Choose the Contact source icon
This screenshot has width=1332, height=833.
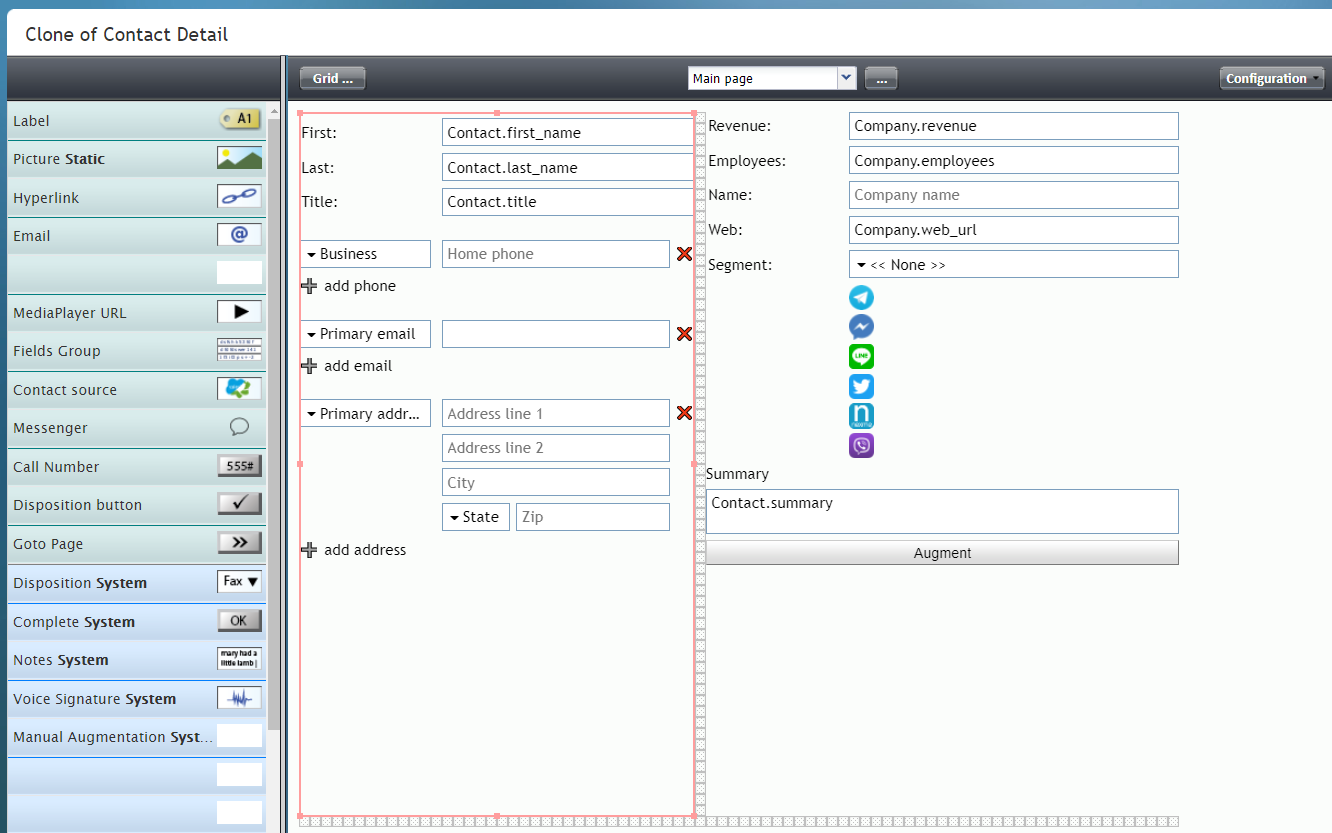tap(240, 389)
